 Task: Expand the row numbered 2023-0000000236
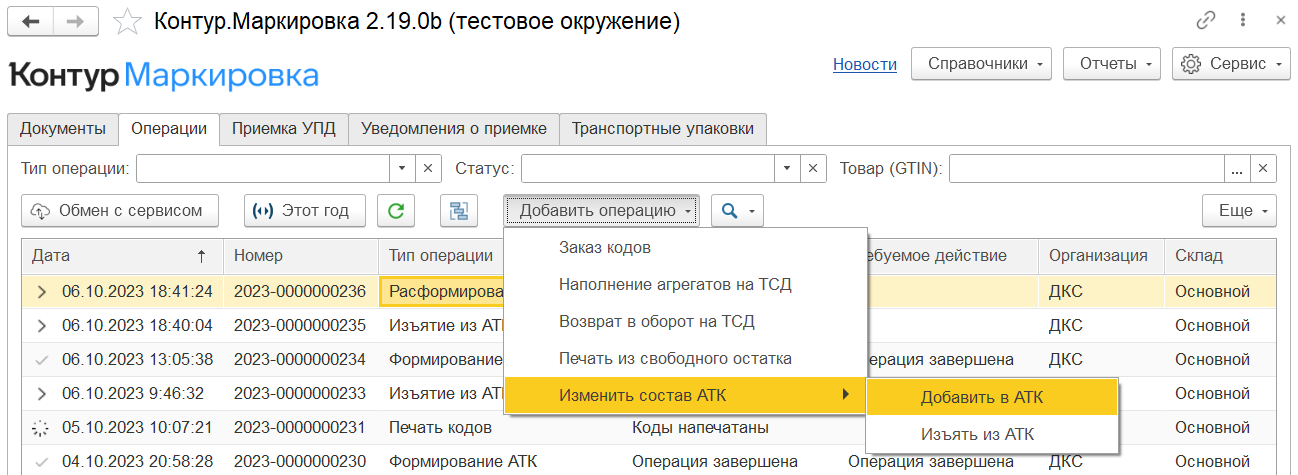click(x=42, y=292)
